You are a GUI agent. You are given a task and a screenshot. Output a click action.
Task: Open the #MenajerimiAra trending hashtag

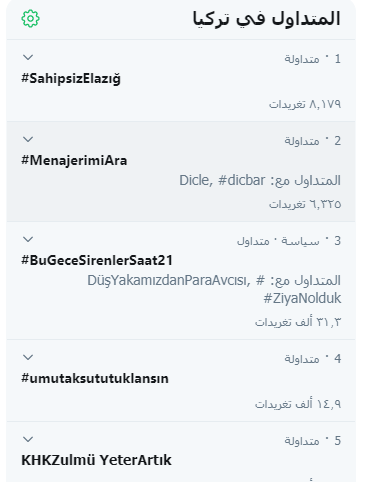pos(74,161)
